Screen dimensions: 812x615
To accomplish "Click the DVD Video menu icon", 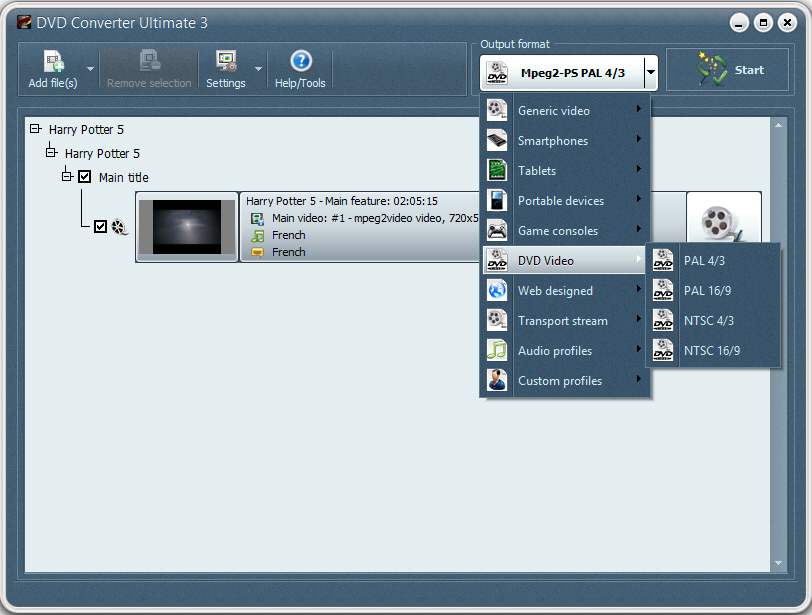I will point(497,260).
